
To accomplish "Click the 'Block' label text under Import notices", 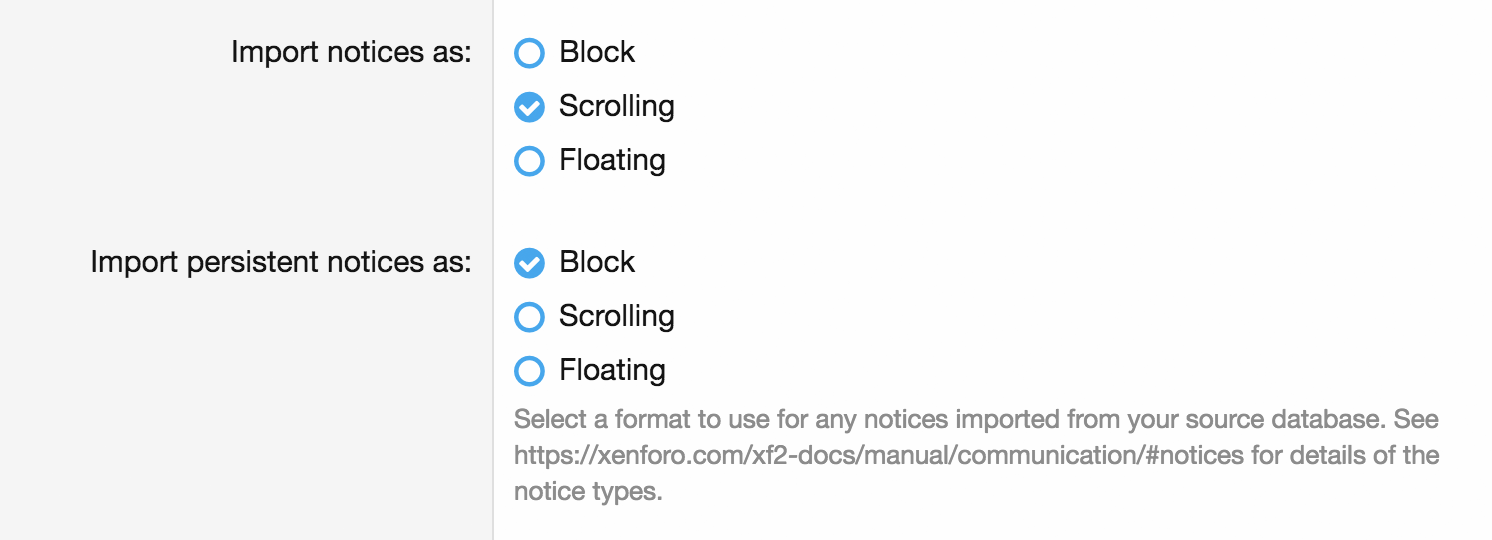I will click(x=597, y=52).
